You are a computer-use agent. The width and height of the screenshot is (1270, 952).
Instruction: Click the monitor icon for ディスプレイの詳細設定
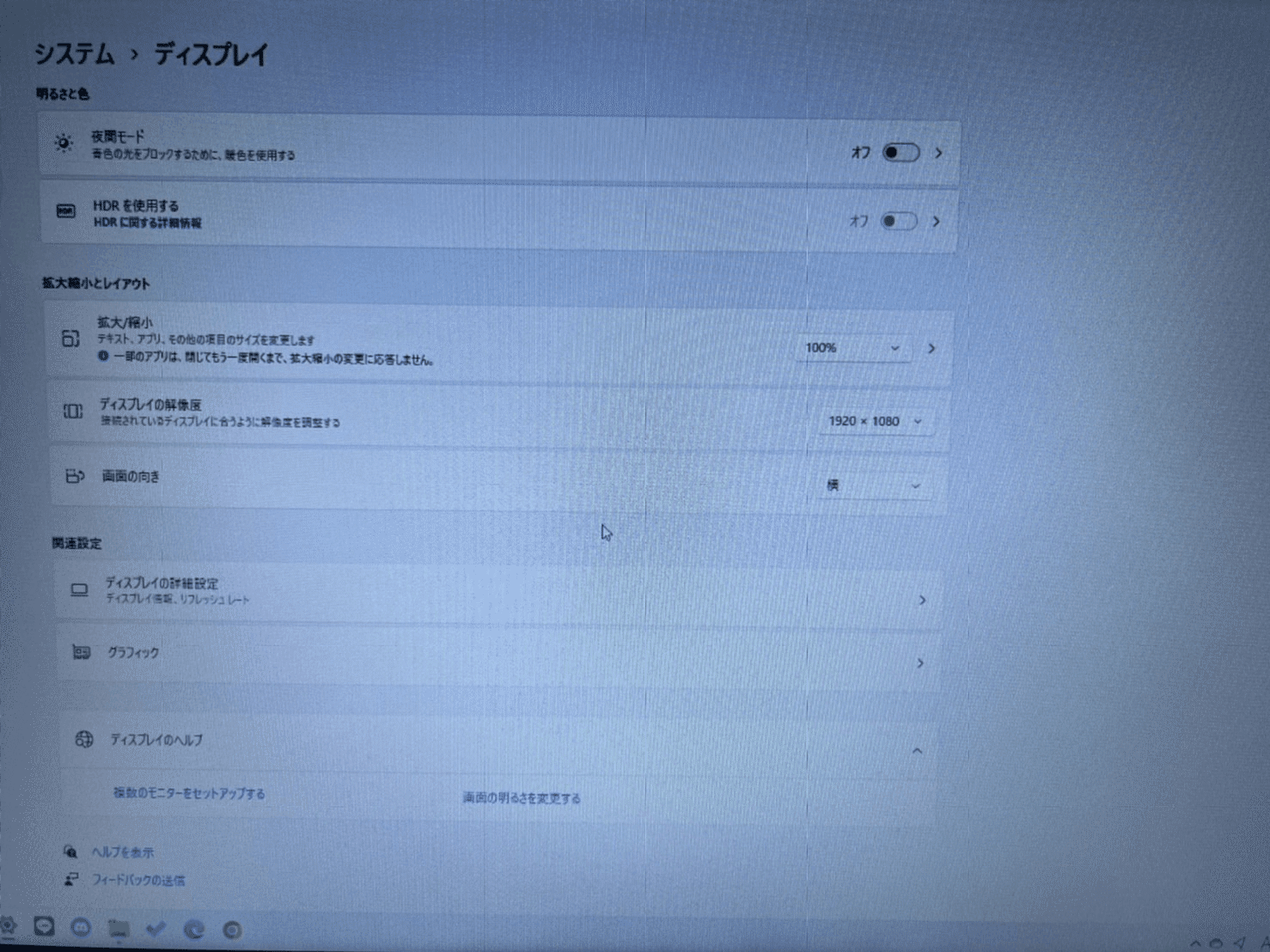tap(79, 590)
